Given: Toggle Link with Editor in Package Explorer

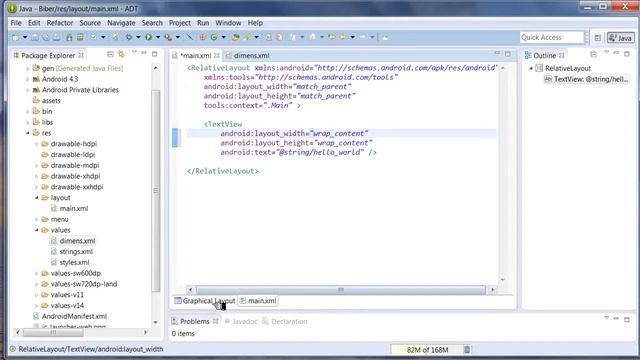Looking at the screenshot, I should (x=121, y=54).
